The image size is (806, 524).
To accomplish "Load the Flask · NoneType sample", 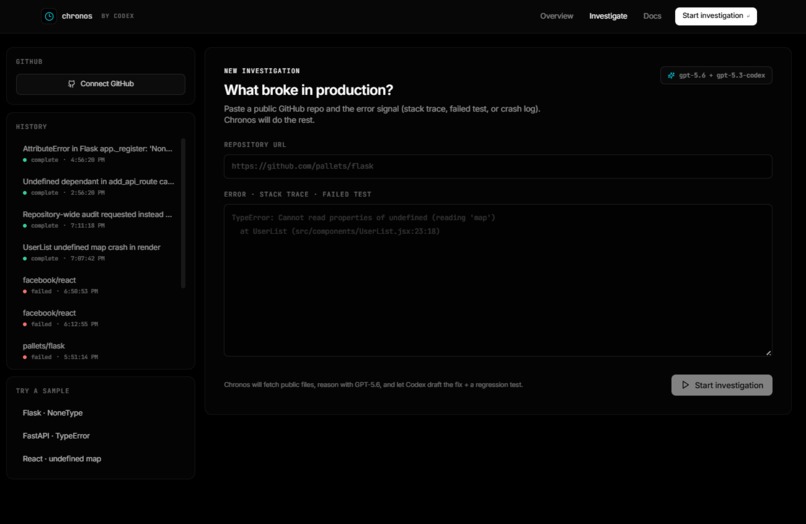I will 52,413.
